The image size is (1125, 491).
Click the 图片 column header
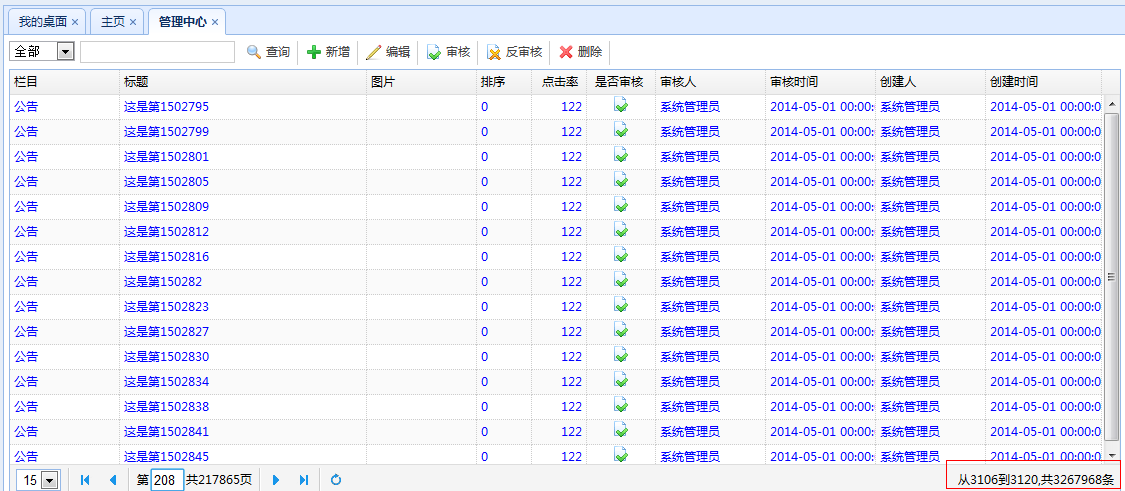point(421,82)
